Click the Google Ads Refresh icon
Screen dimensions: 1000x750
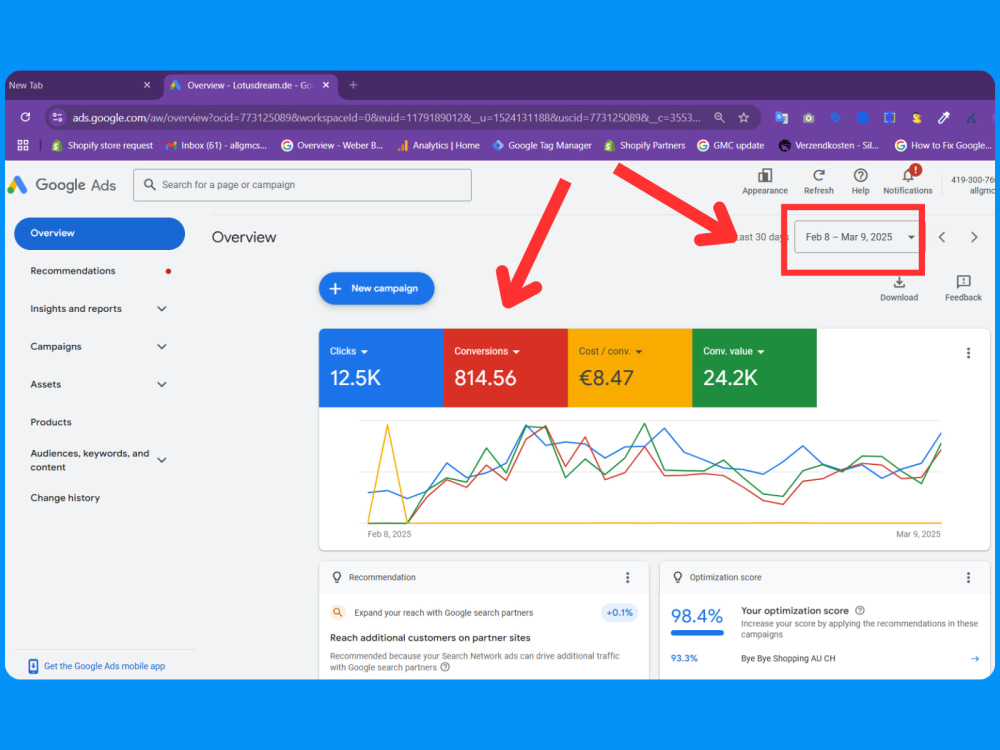pyautogui.click(x=819, y=181)
